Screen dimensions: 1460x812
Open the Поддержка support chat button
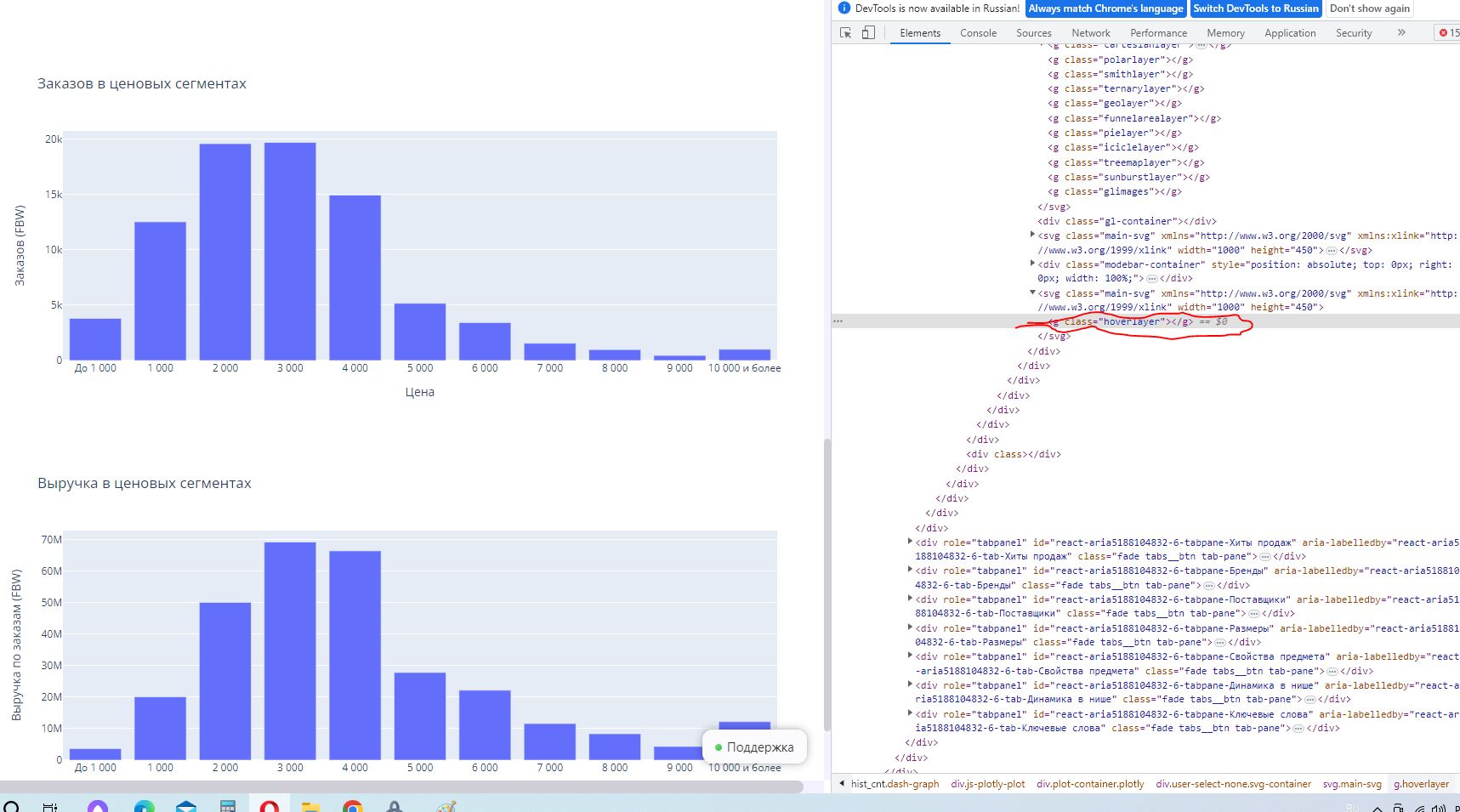click(754, 747)
